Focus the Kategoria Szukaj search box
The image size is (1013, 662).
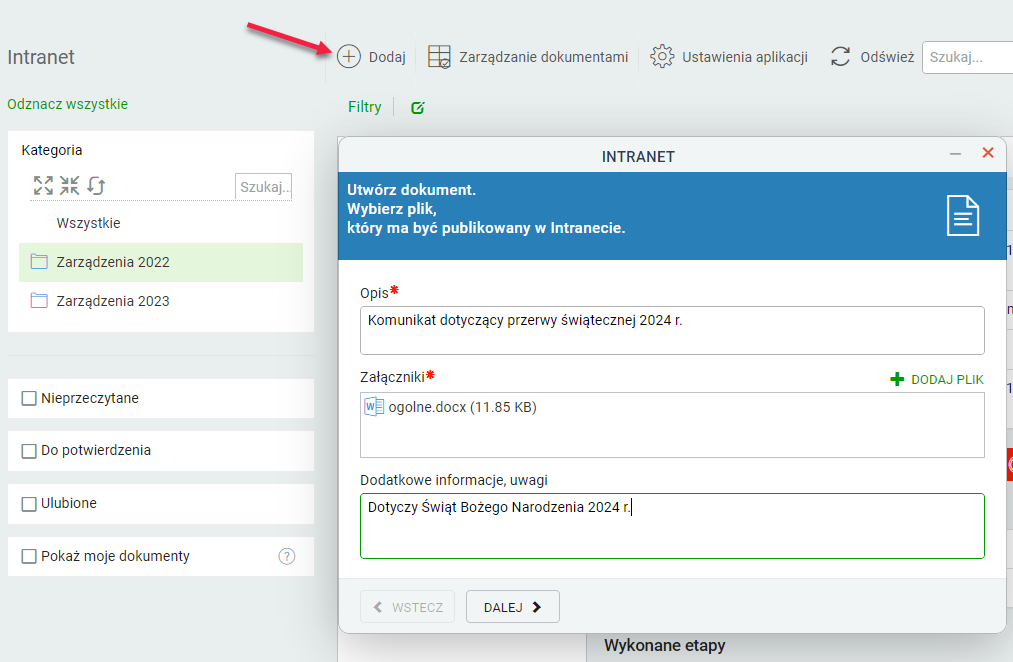[x=264, y=187]
